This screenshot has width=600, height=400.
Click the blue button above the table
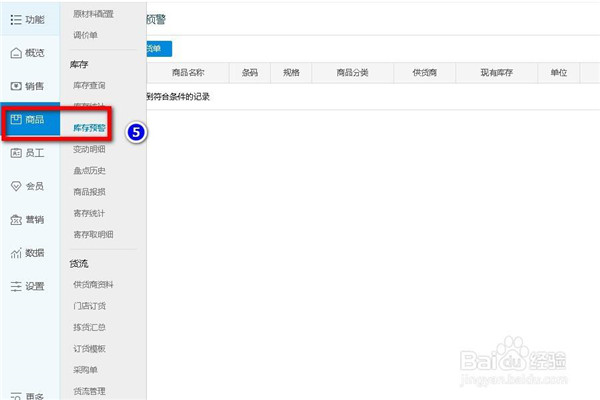click(x=158, y=48)
